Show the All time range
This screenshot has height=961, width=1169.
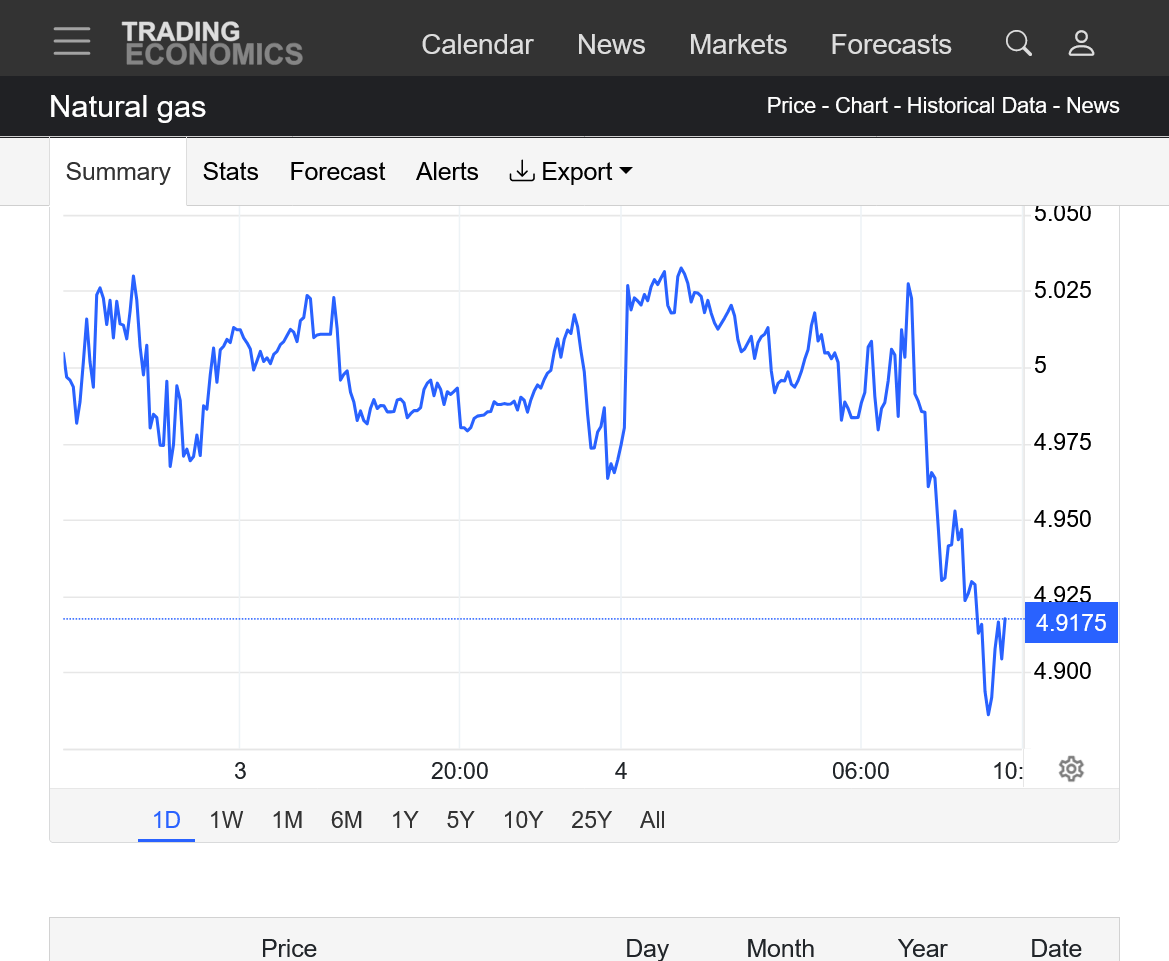[652, 820]
